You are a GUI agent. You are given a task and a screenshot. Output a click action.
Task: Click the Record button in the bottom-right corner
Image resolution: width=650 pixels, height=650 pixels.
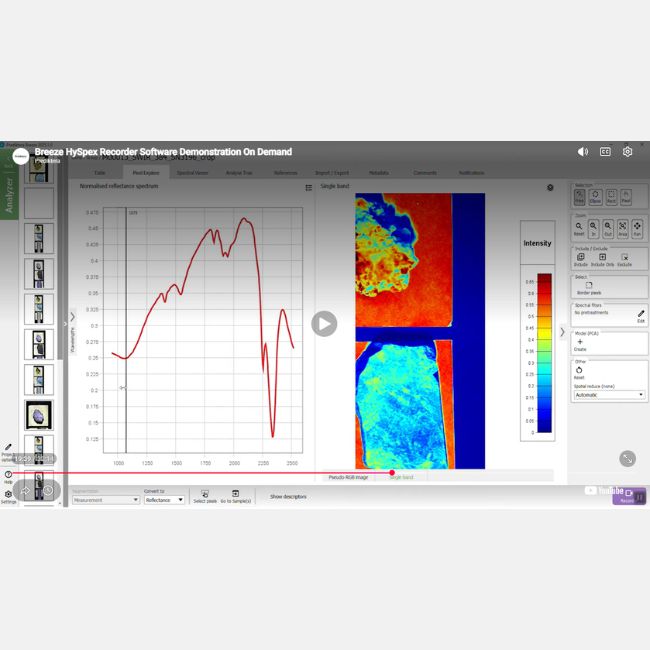[x=629, y=495]
